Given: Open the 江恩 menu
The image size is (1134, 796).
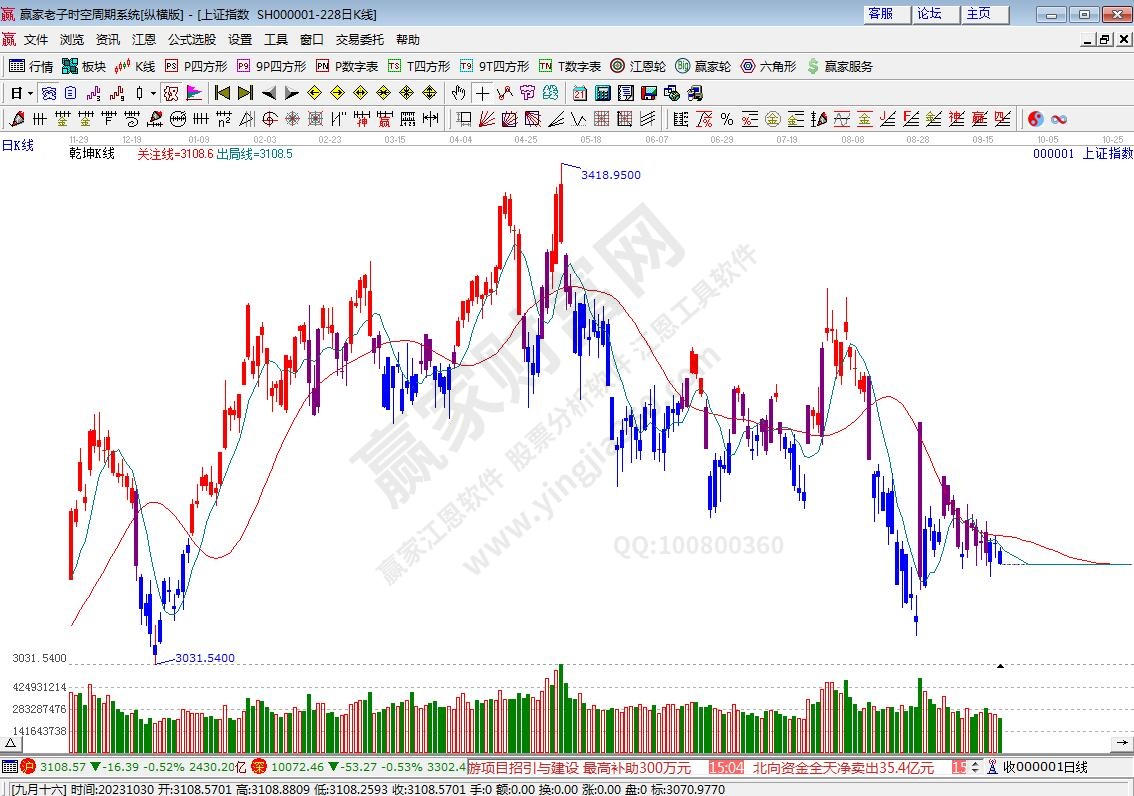Looking at the screenshot, I should point(143,40).
